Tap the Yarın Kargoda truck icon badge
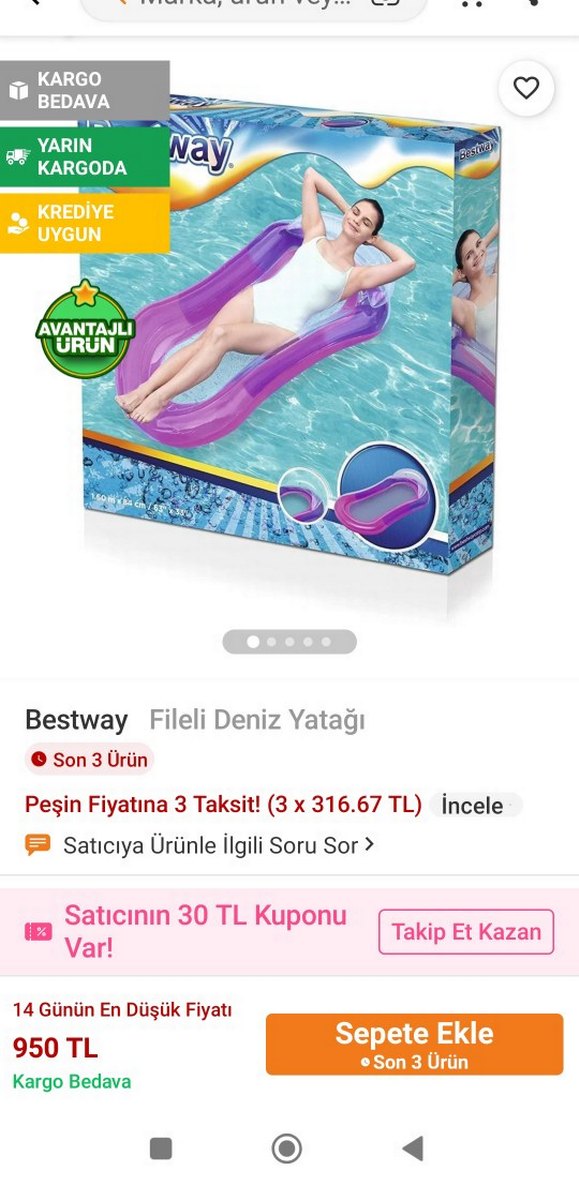 click(84, 156)
